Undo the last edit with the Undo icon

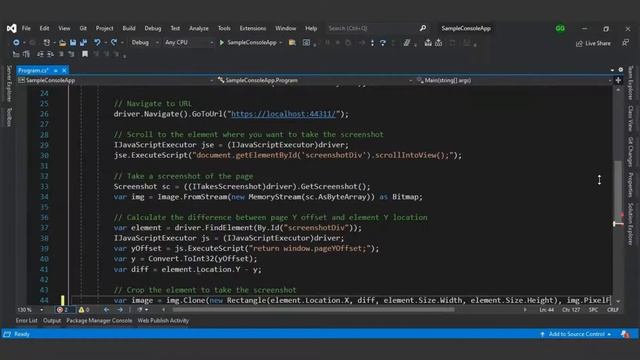[x=97, y=42]
